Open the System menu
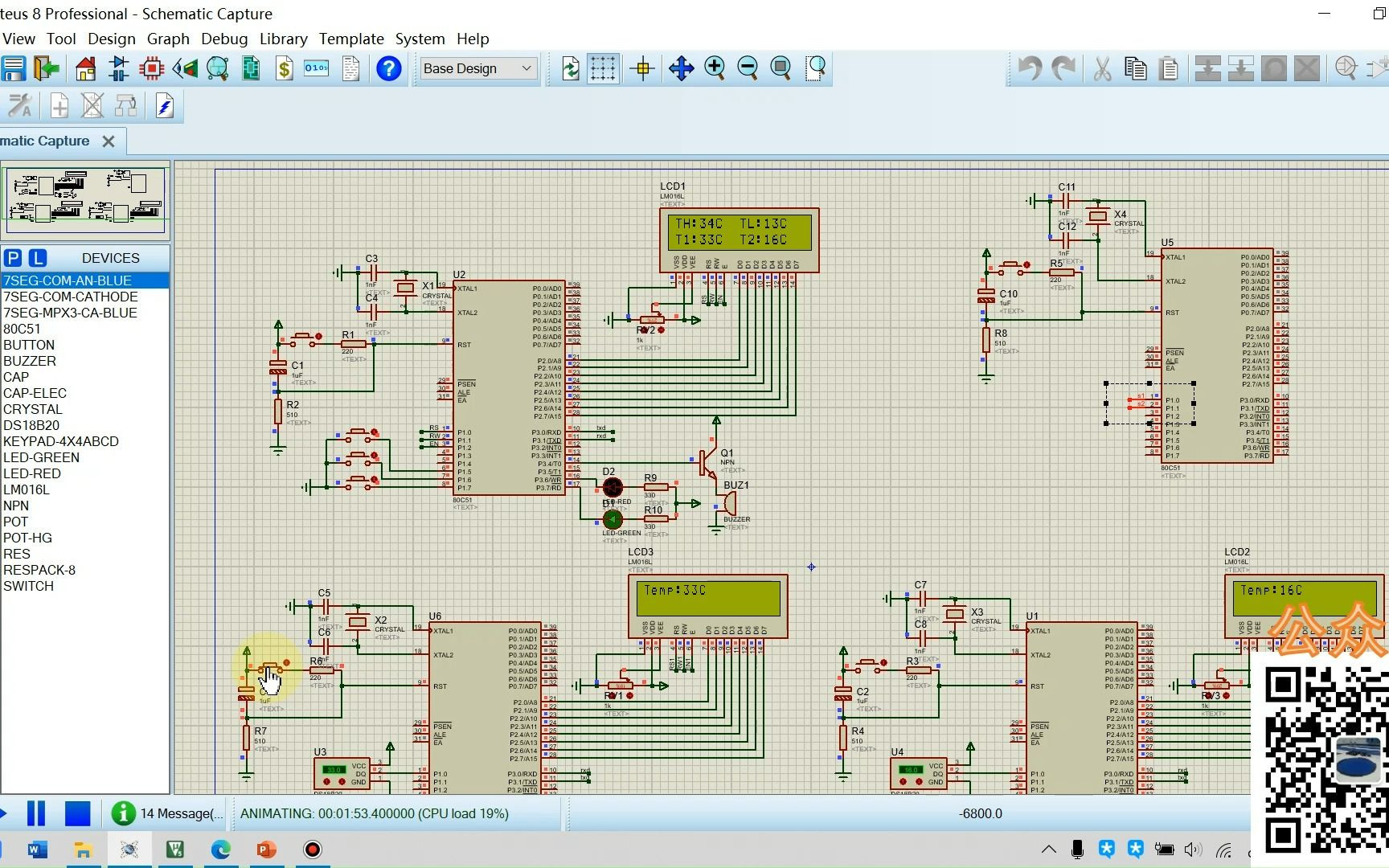Image resolution: width=1389 pixels, height=868 pixels. pos(420,39)
